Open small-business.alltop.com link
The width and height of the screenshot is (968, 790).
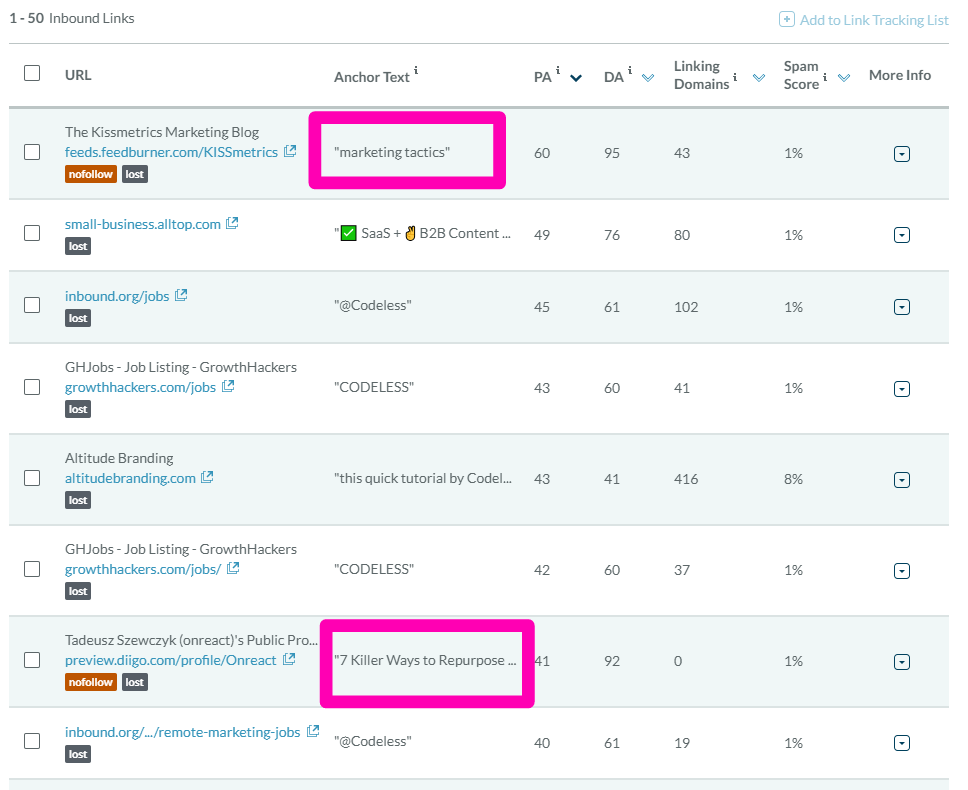pos(143,224)
